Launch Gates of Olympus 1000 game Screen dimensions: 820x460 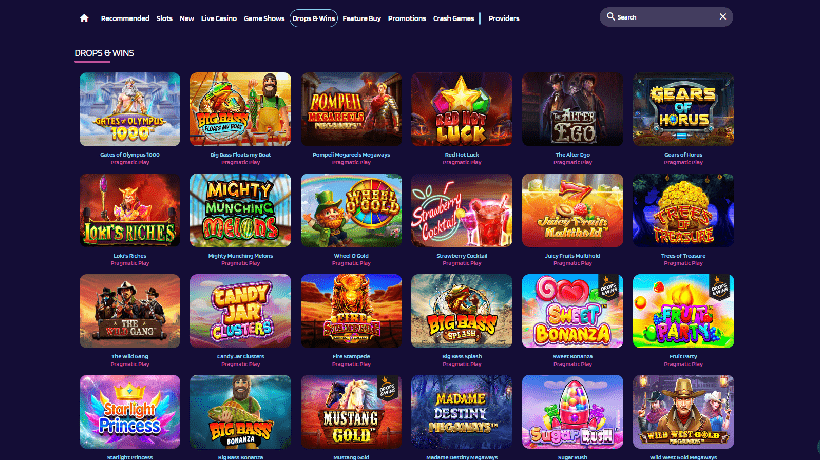(x=130, y=109)
